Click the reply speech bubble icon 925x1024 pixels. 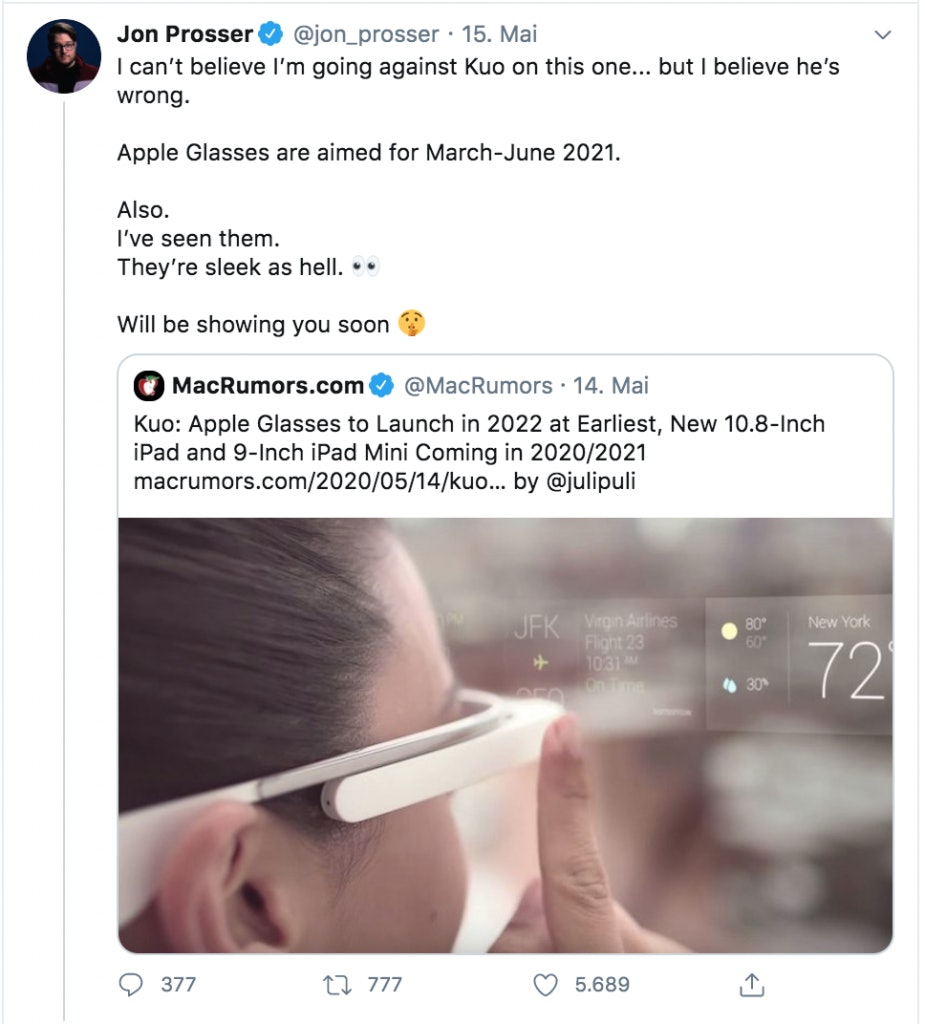pyautogui.click(x=131, y=985)
